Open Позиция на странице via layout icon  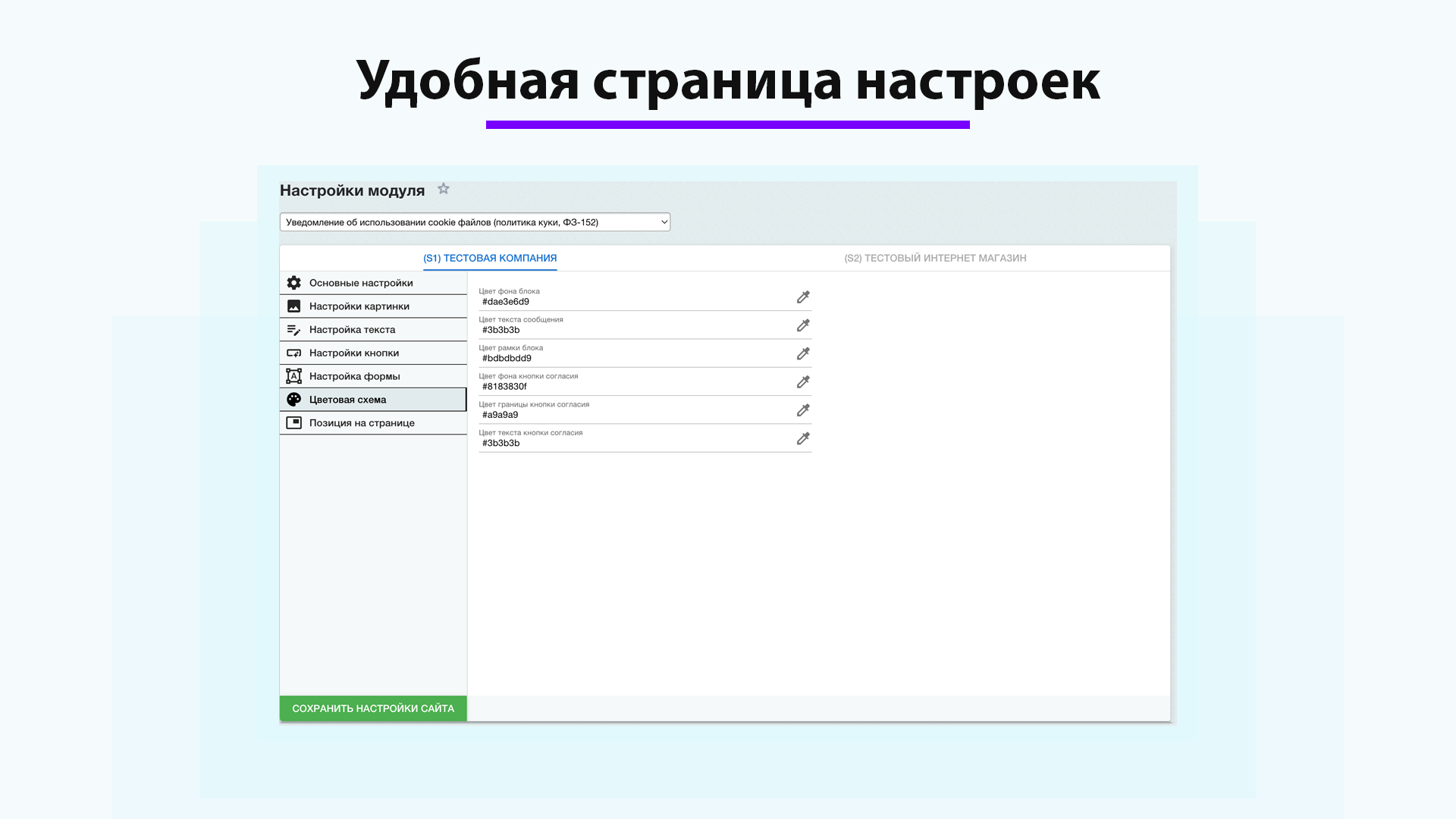coord(294,422)
